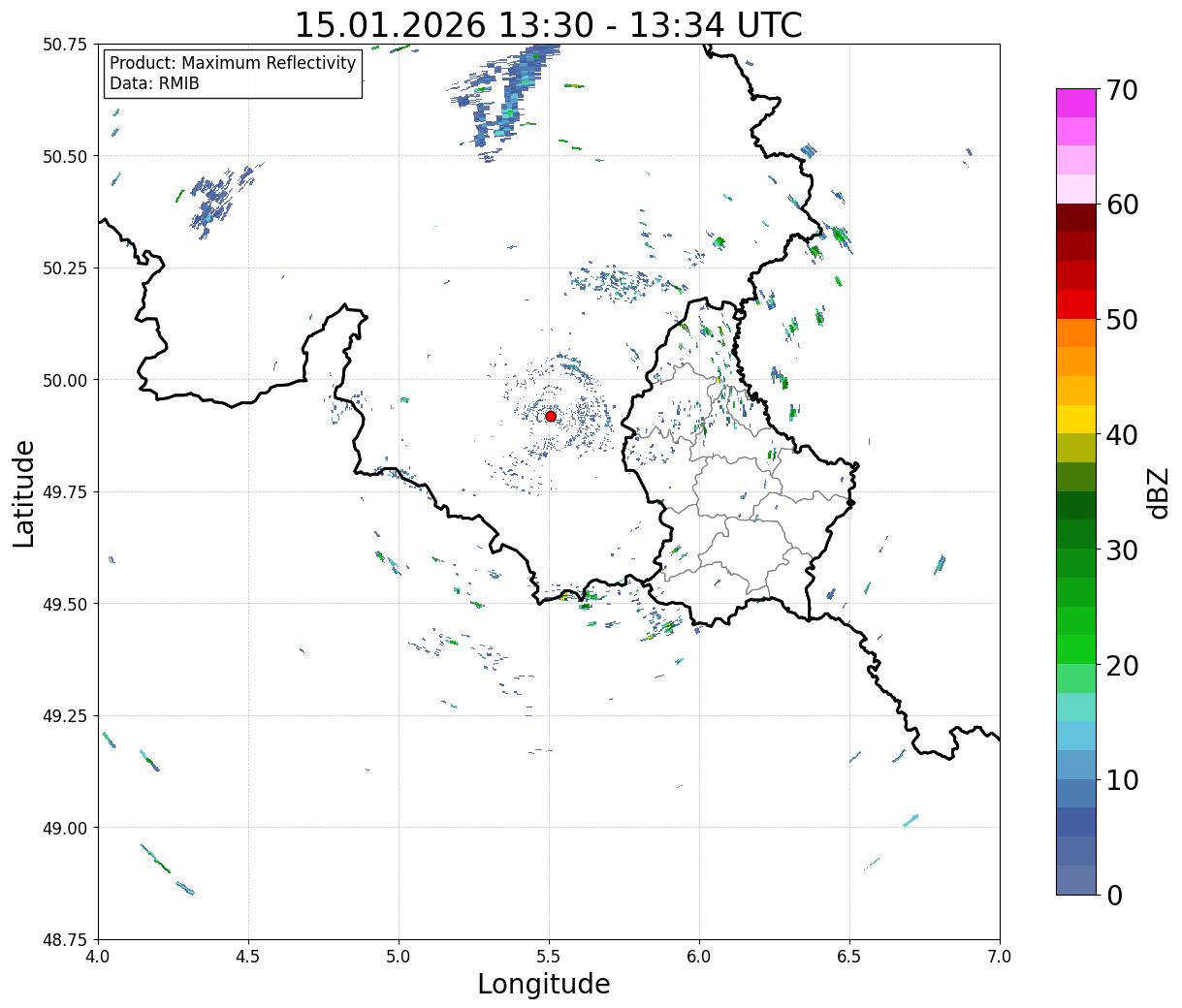1182x1008 pixels.
Task: Click the colorbar tick label 10
Action: point(1122,780)
